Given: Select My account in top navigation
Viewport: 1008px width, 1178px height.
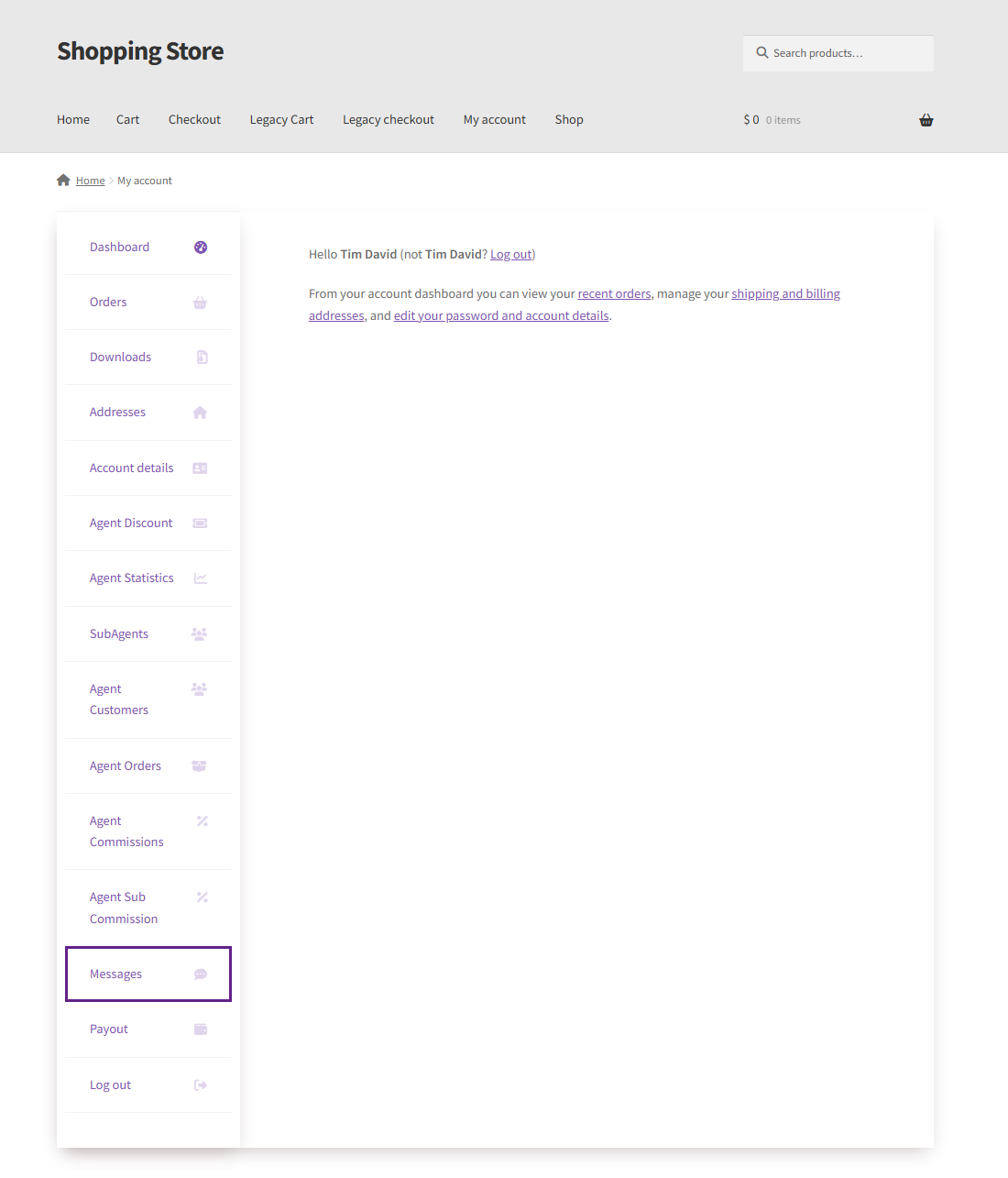Looking at the screenshot, I should 495,119.
